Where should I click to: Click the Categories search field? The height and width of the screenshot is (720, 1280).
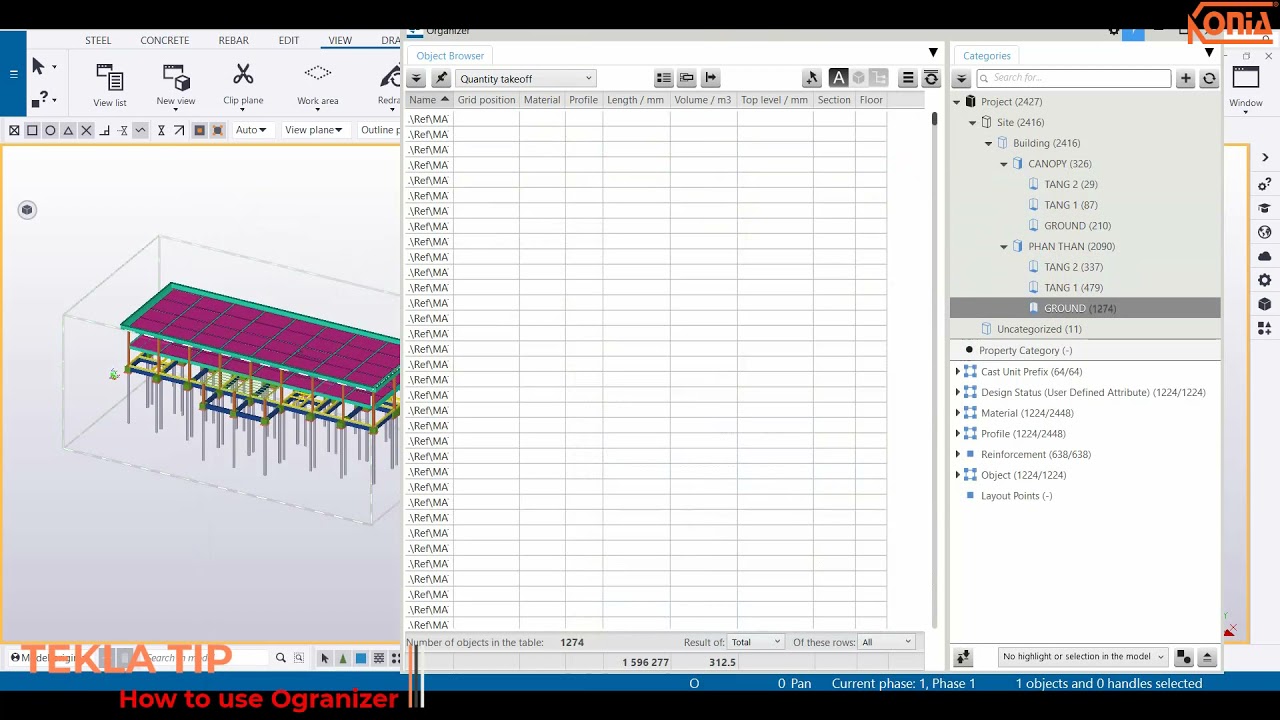[x=1074, y=78]
